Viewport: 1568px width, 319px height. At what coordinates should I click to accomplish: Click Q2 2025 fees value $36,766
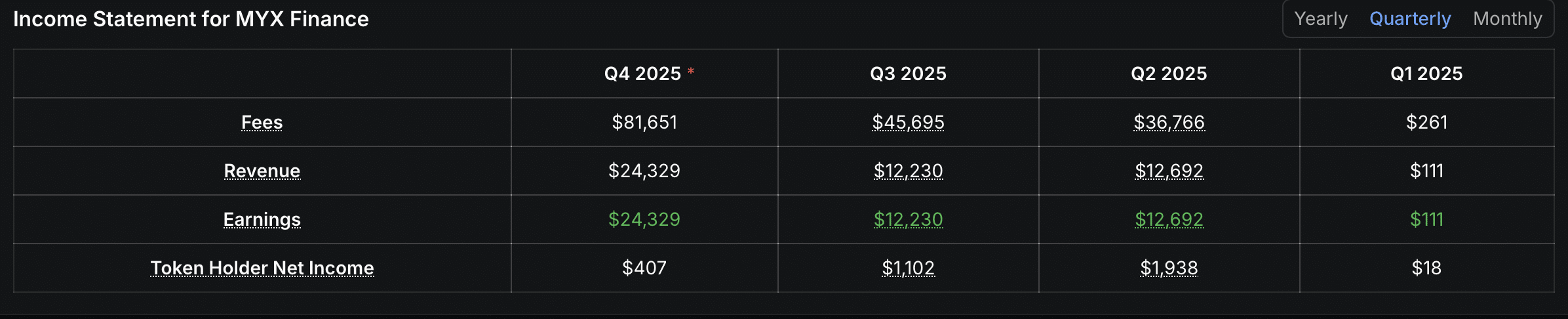1169,123
